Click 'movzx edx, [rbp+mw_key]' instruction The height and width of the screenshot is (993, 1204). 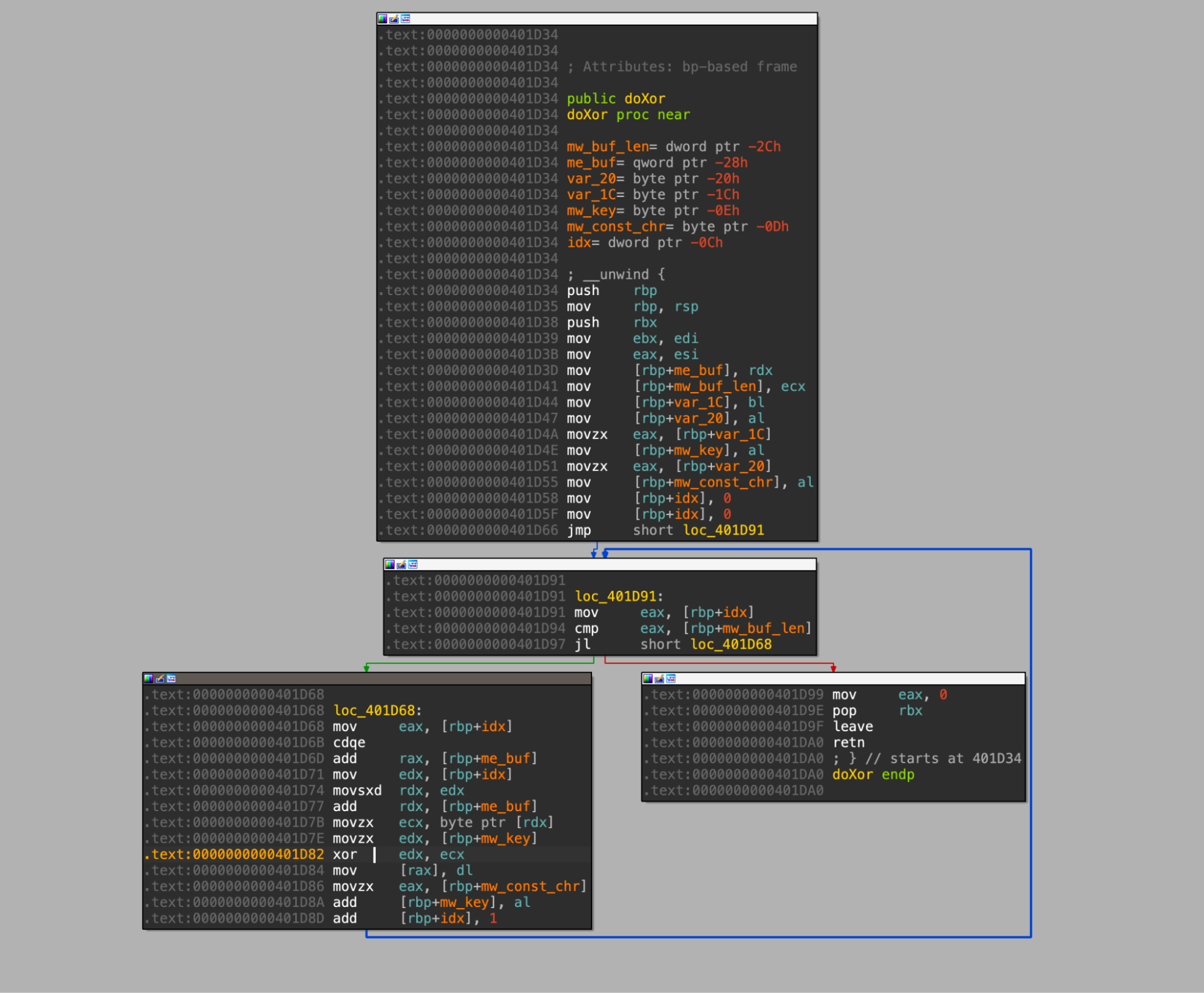click(x=435, y=838)
